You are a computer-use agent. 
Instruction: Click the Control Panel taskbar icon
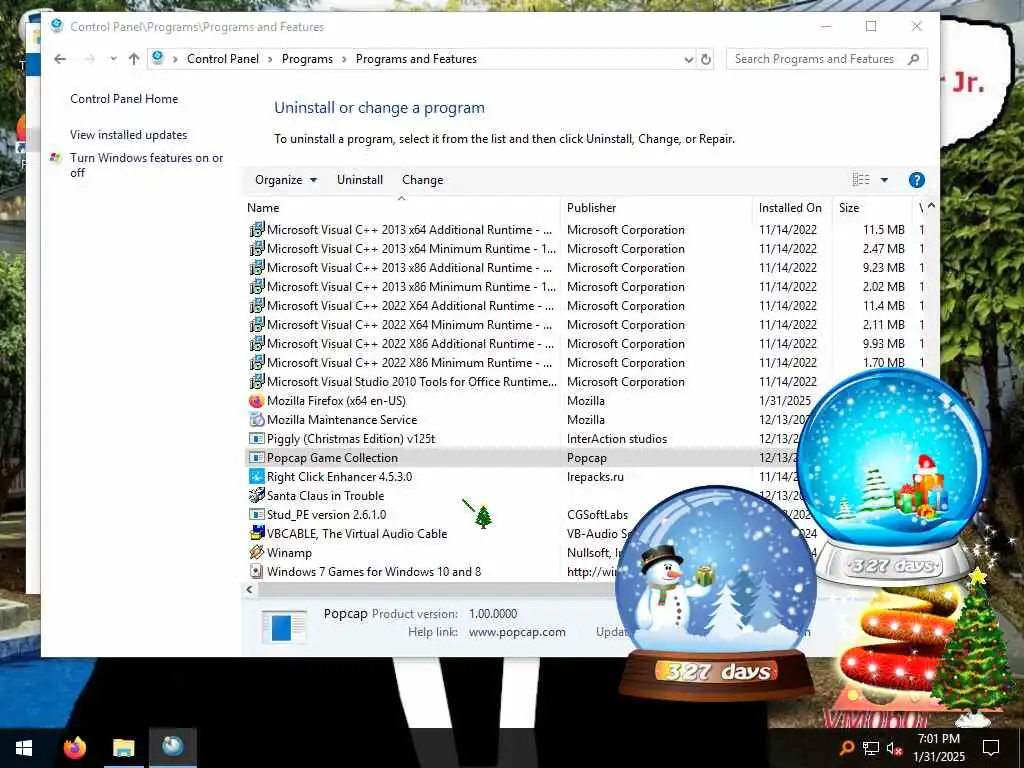[172, 748]
